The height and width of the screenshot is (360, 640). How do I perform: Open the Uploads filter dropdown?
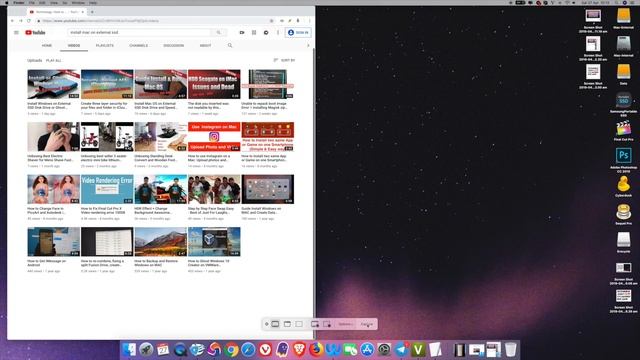[x=35, y=60]
